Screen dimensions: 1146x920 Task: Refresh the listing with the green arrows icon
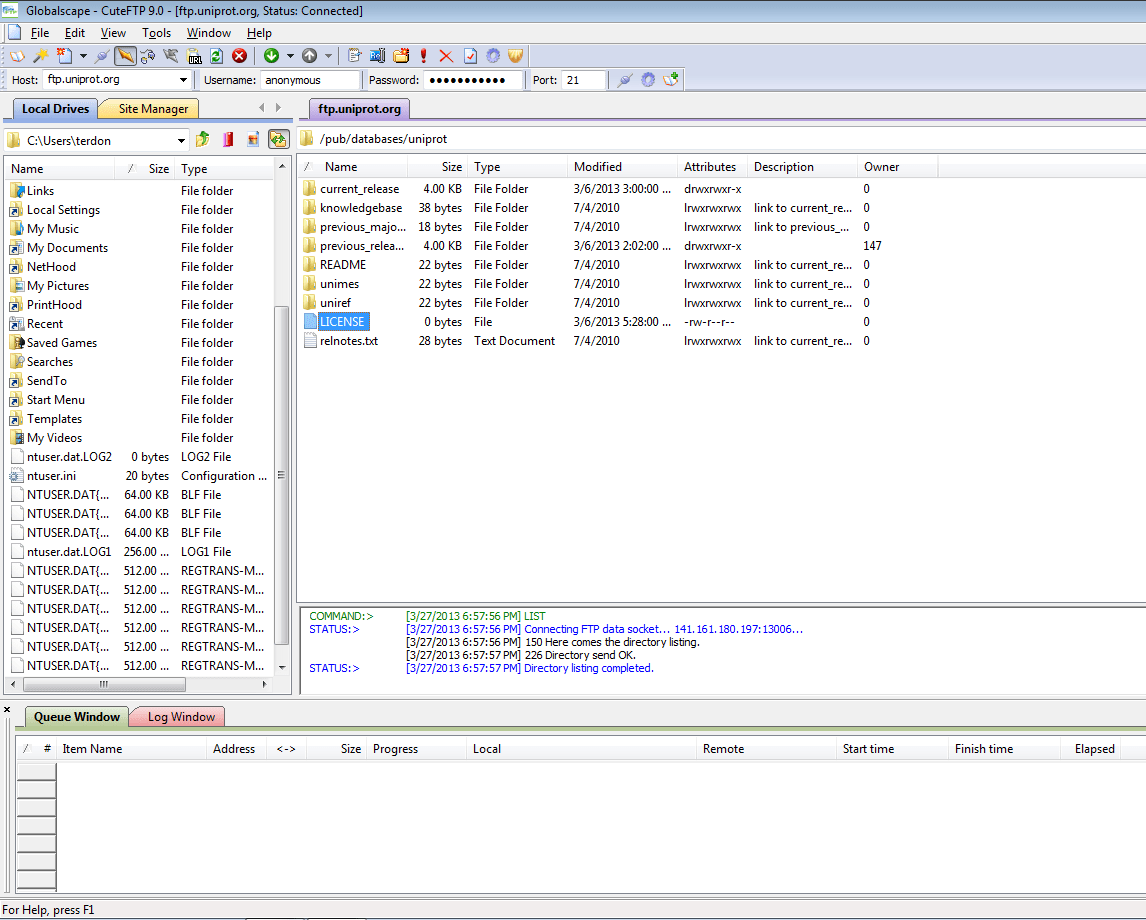tap(216, 56)
